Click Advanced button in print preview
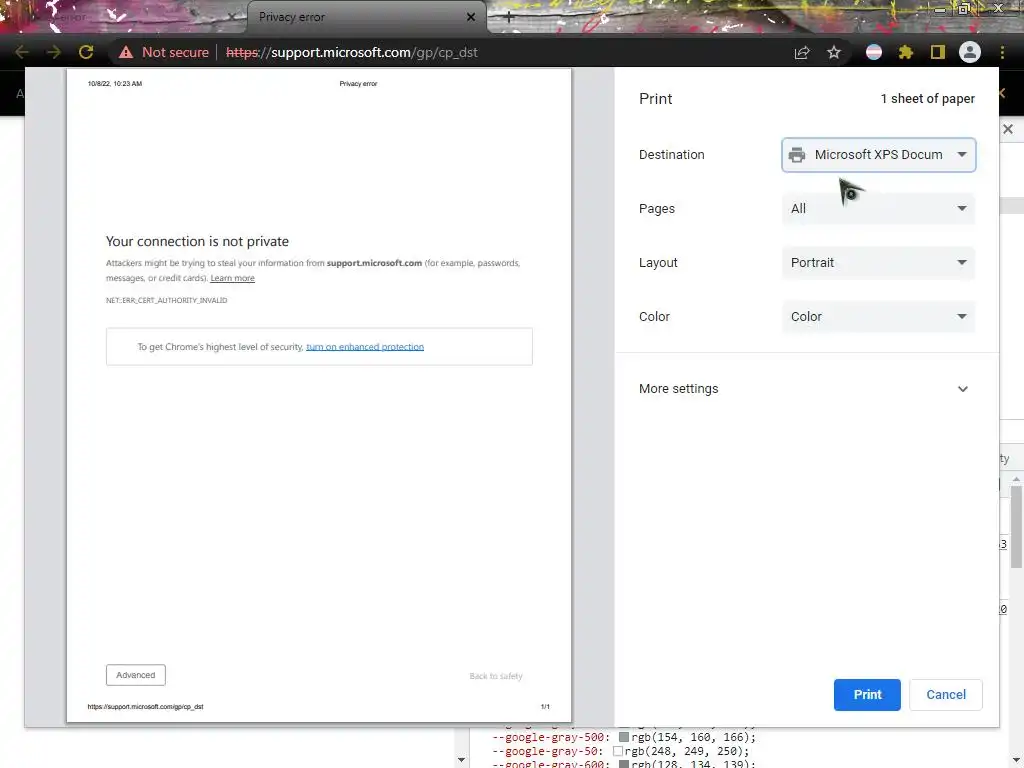This screenshot has height=768, width=1024. pos(136,675)
